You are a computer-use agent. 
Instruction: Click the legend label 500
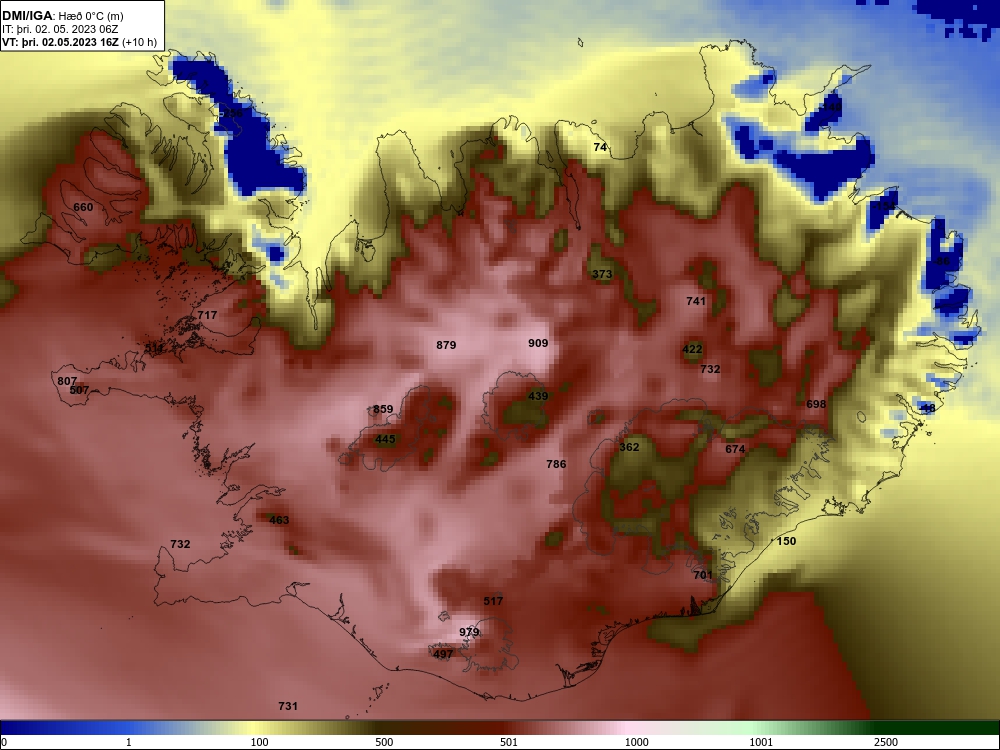(x=385, y=742)
